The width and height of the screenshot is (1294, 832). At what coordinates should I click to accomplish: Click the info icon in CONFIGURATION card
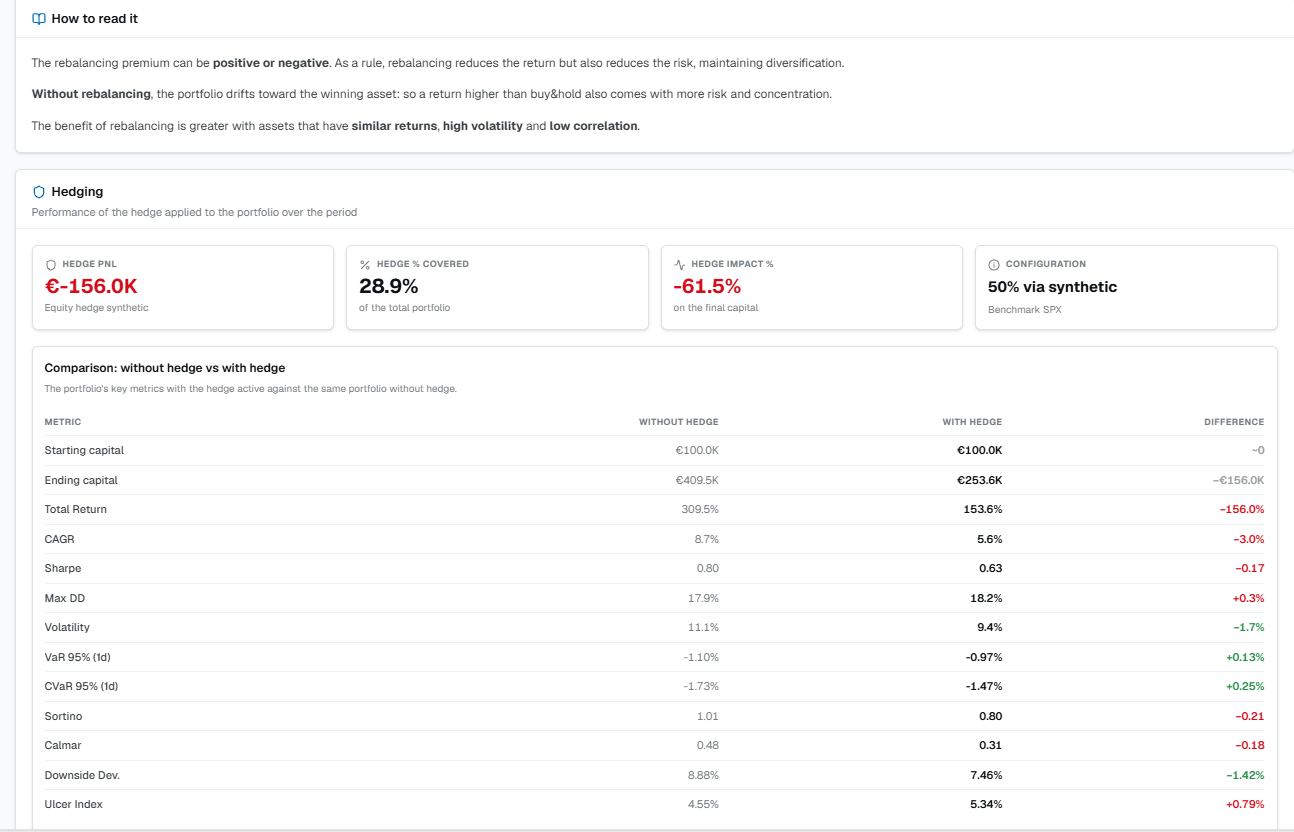tap(994, 264)
